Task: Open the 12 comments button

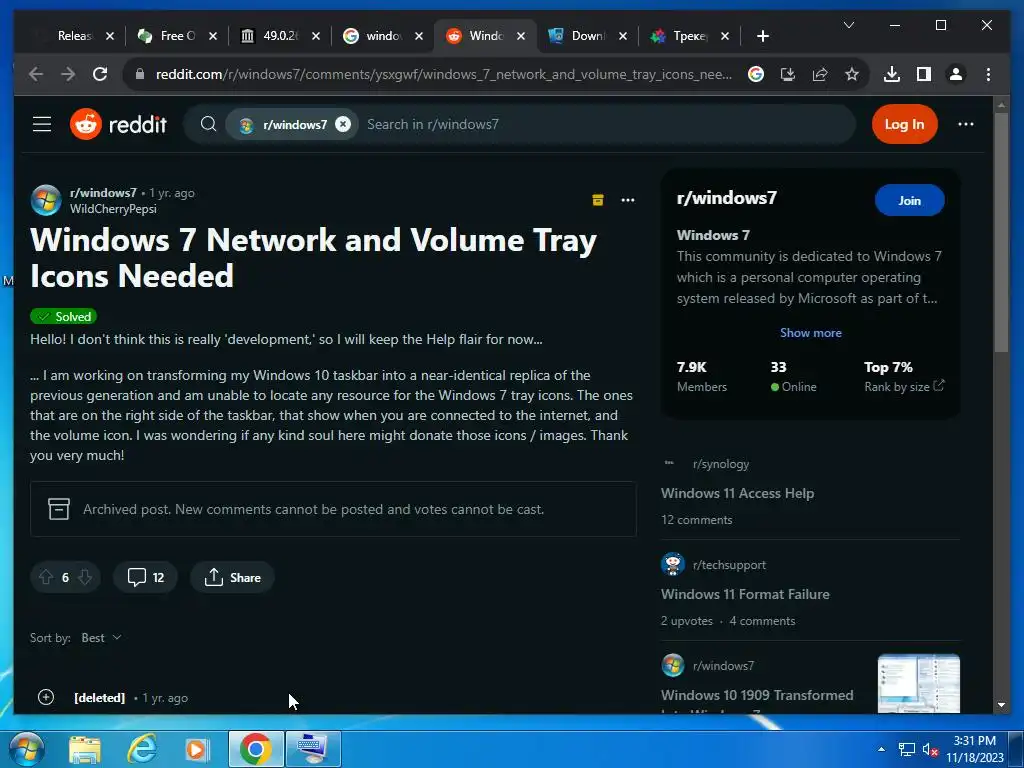Action: coord(145,577)
